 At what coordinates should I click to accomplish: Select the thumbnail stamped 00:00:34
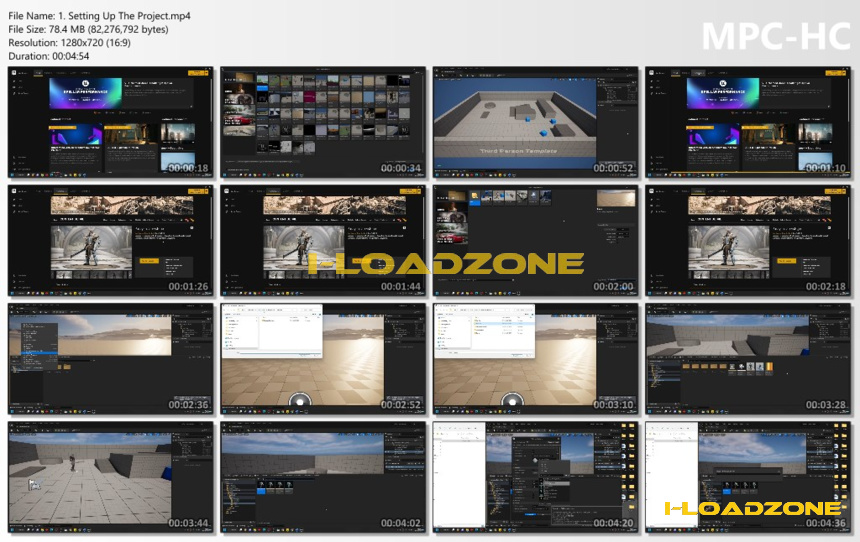pyautogui.click(x=323, y=122)
